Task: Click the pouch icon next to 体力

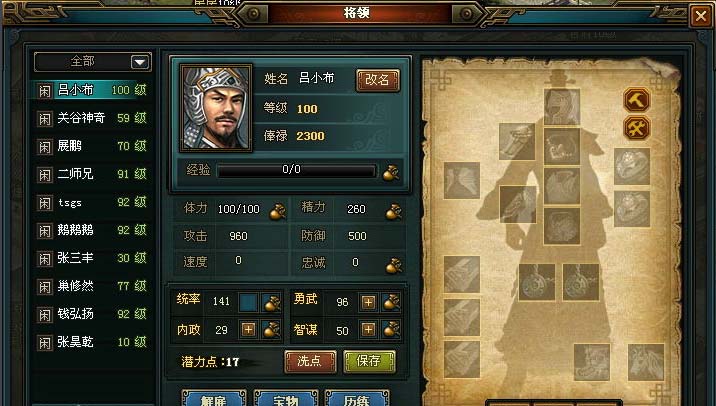Action: coord(278,211)
